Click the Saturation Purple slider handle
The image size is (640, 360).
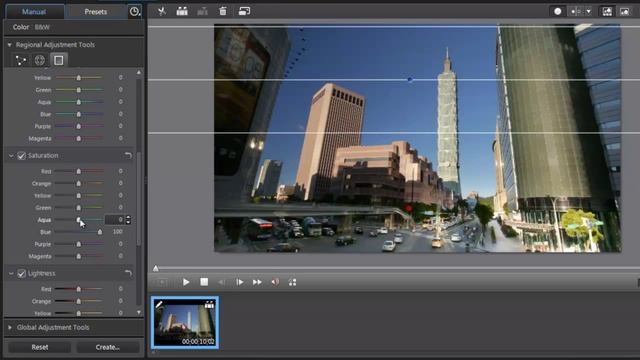(78, 244)
